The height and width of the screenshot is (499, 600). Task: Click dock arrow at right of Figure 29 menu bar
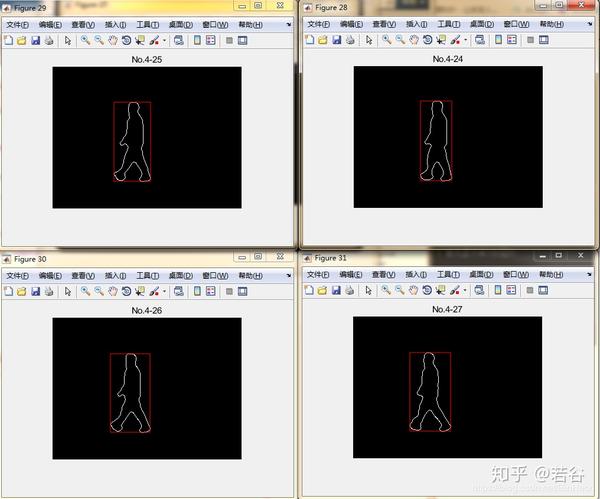tap(289, 24)
